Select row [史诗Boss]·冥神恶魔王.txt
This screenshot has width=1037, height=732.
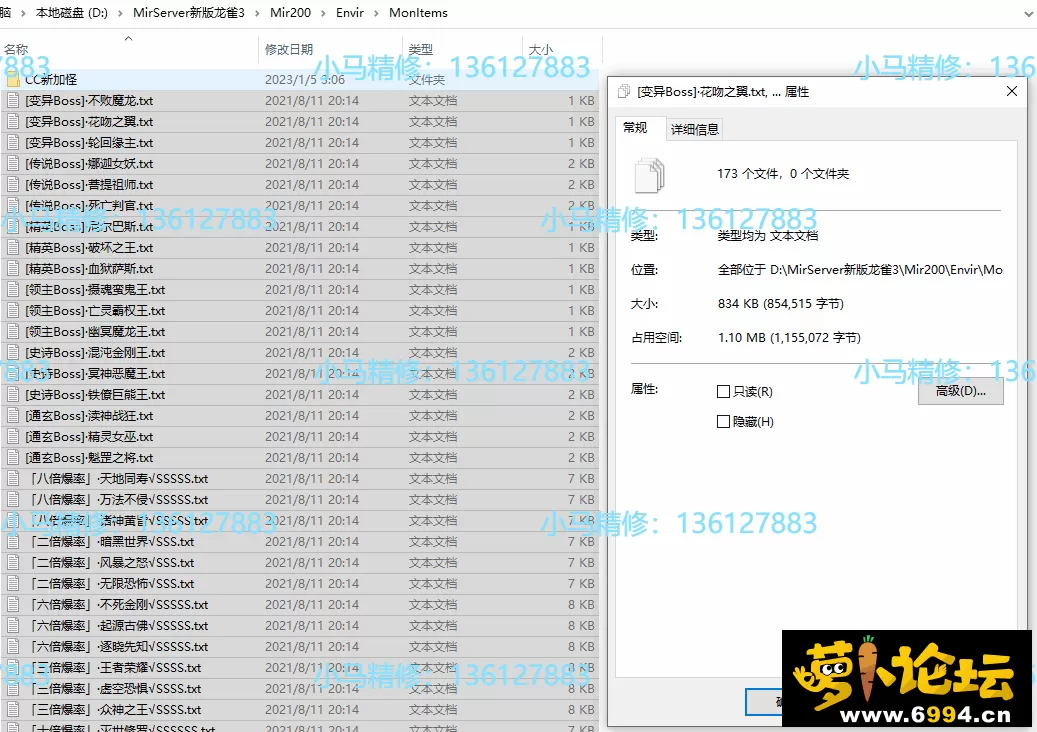(300, 374)
